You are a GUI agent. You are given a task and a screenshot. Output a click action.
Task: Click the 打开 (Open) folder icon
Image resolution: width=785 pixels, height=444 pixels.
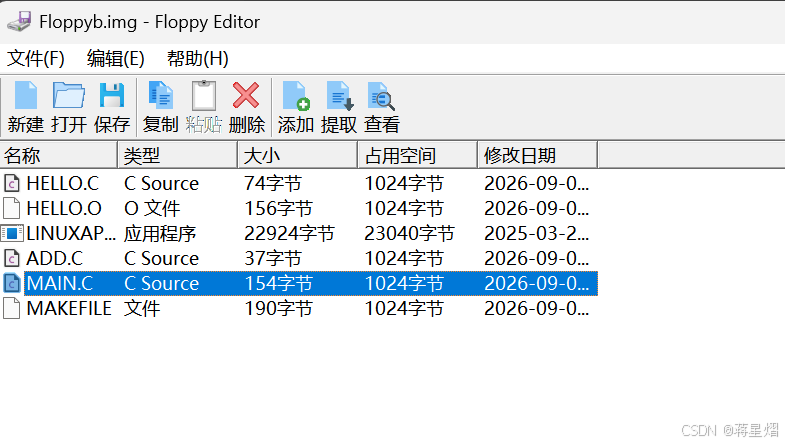[69, 95]
